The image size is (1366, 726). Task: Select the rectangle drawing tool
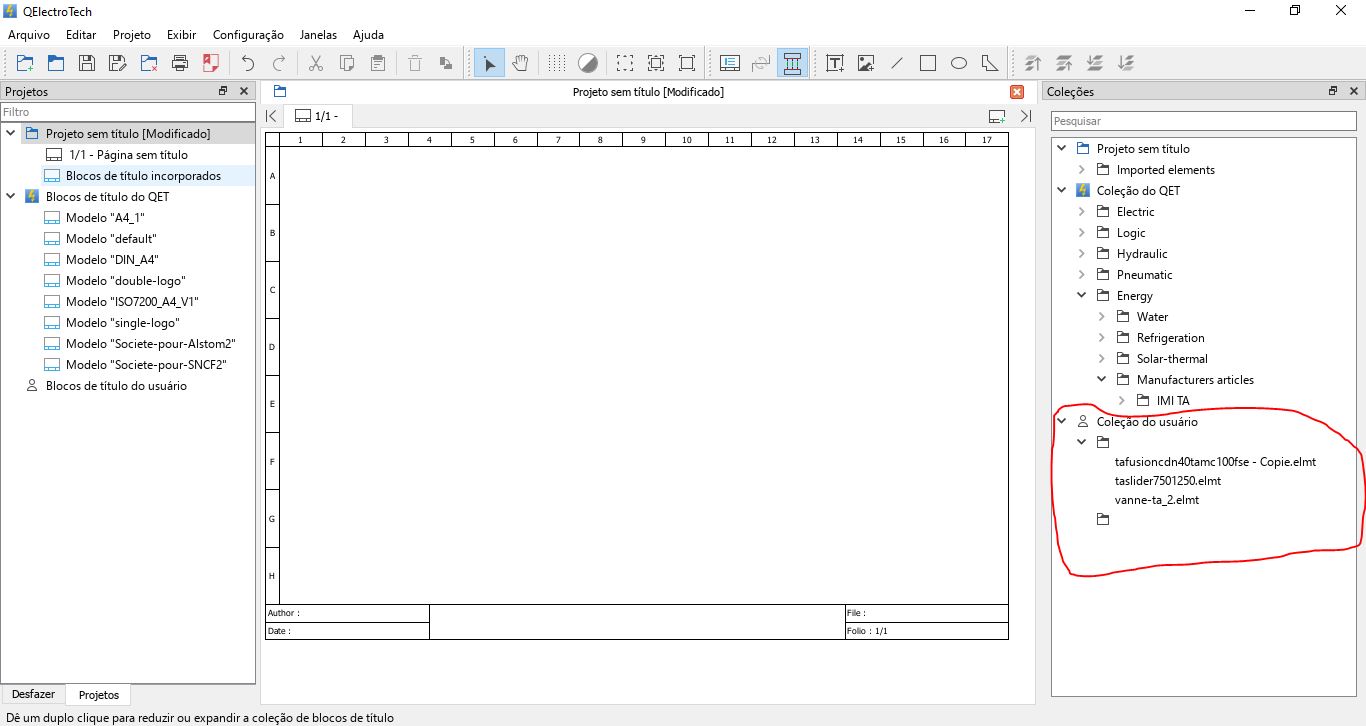(x=928, y=64)
